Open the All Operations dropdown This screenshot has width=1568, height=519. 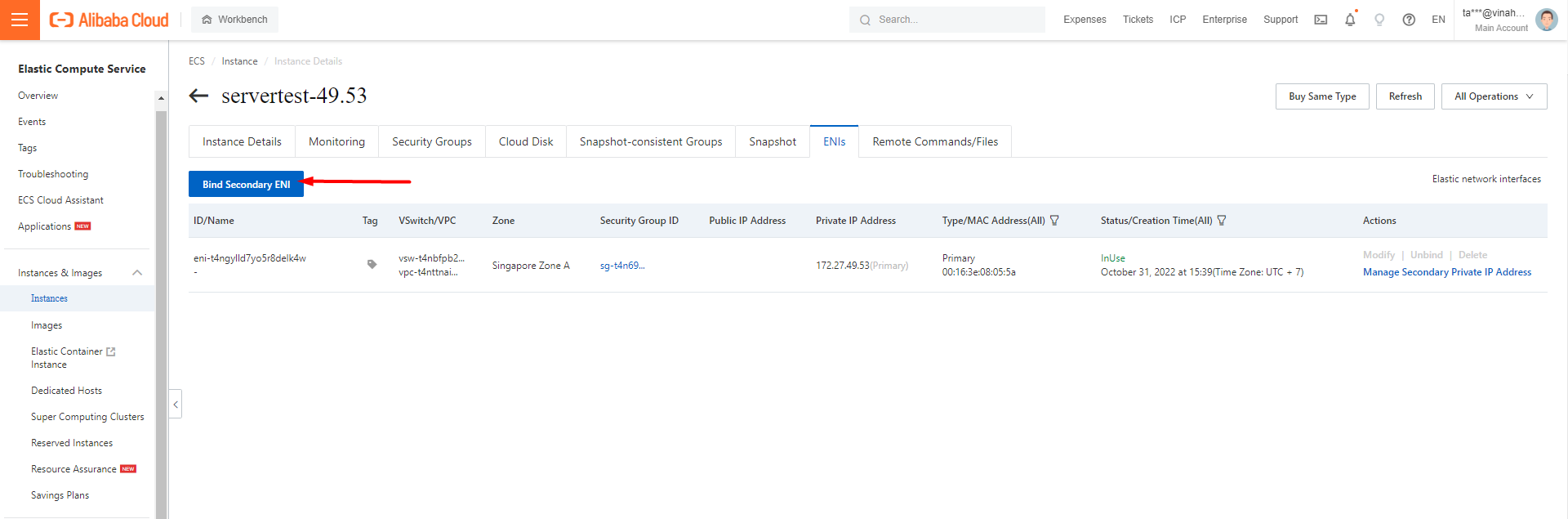[1494, 96]
